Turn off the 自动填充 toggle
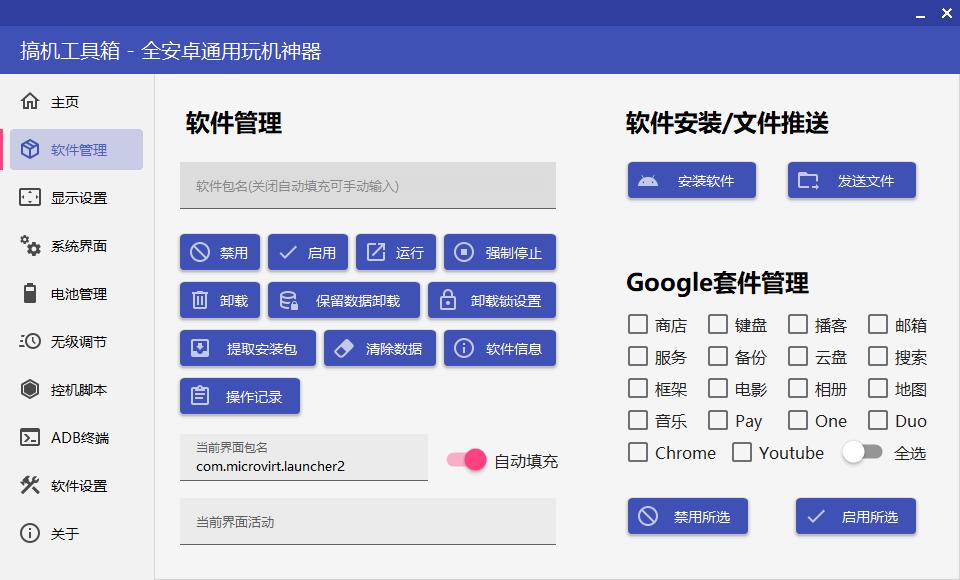 click(x=466, y=460)
